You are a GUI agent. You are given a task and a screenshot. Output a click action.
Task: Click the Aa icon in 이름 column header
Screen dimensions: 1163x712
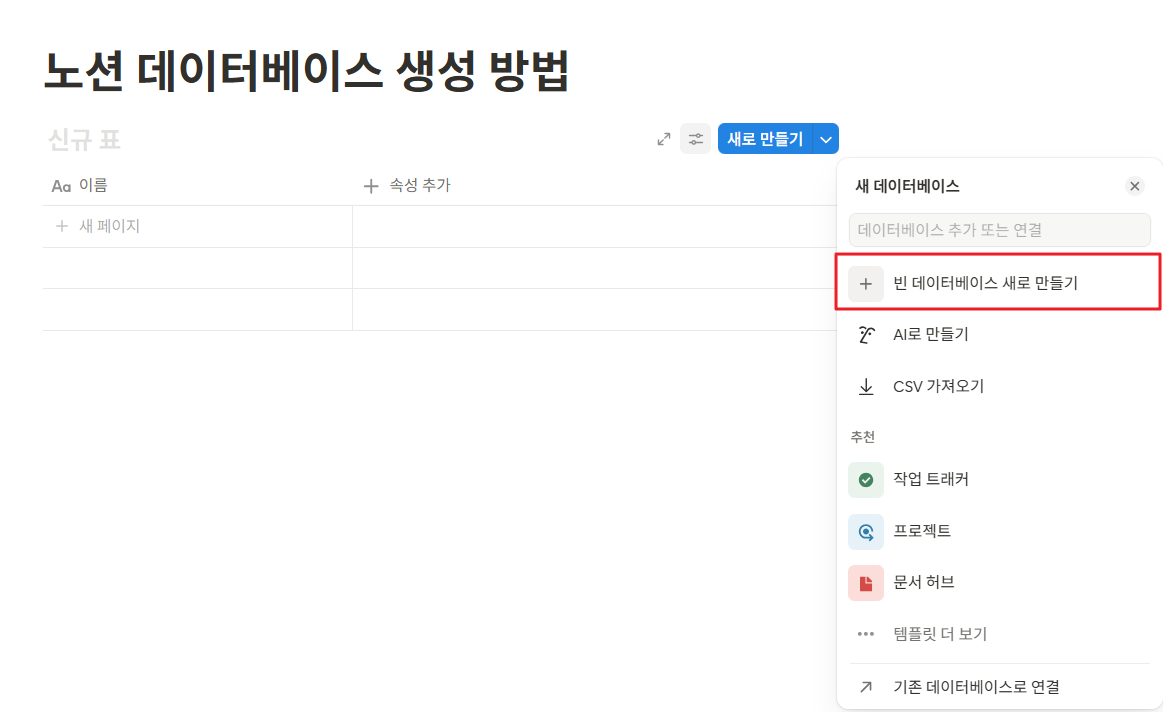[x=60, y=184]
